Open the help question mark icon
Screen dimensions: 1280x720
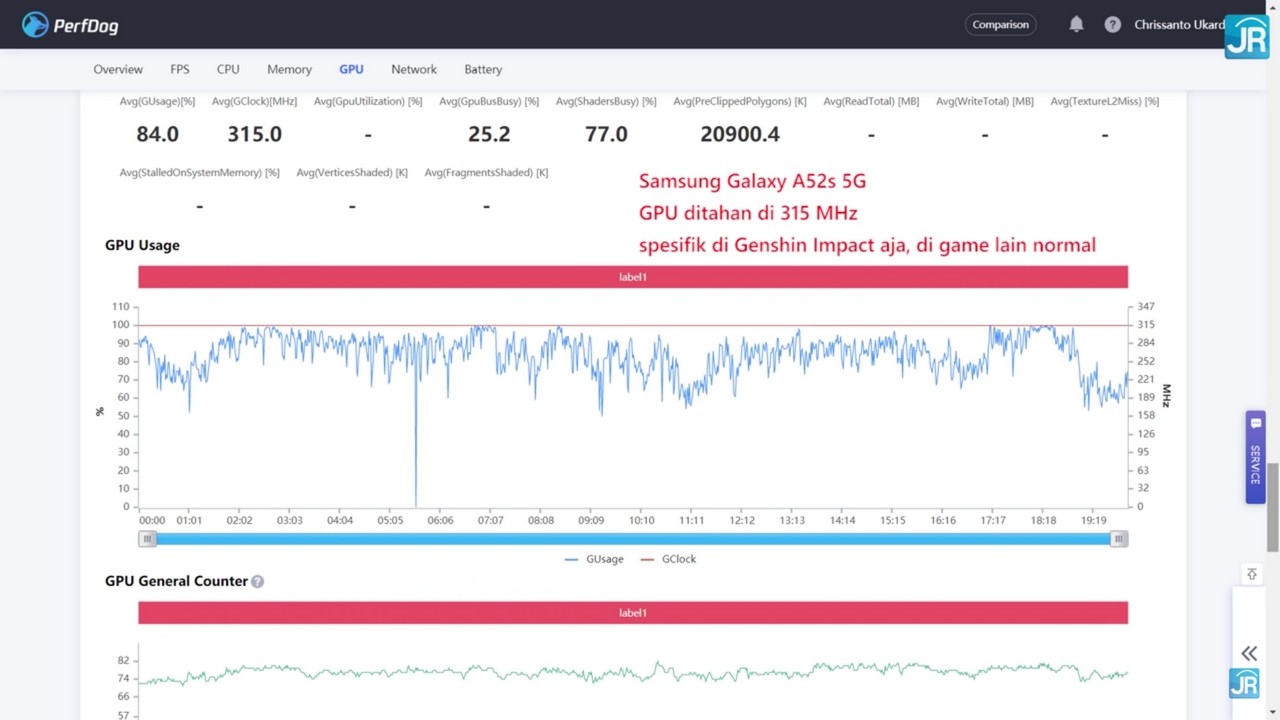(x=1112, y=24)
